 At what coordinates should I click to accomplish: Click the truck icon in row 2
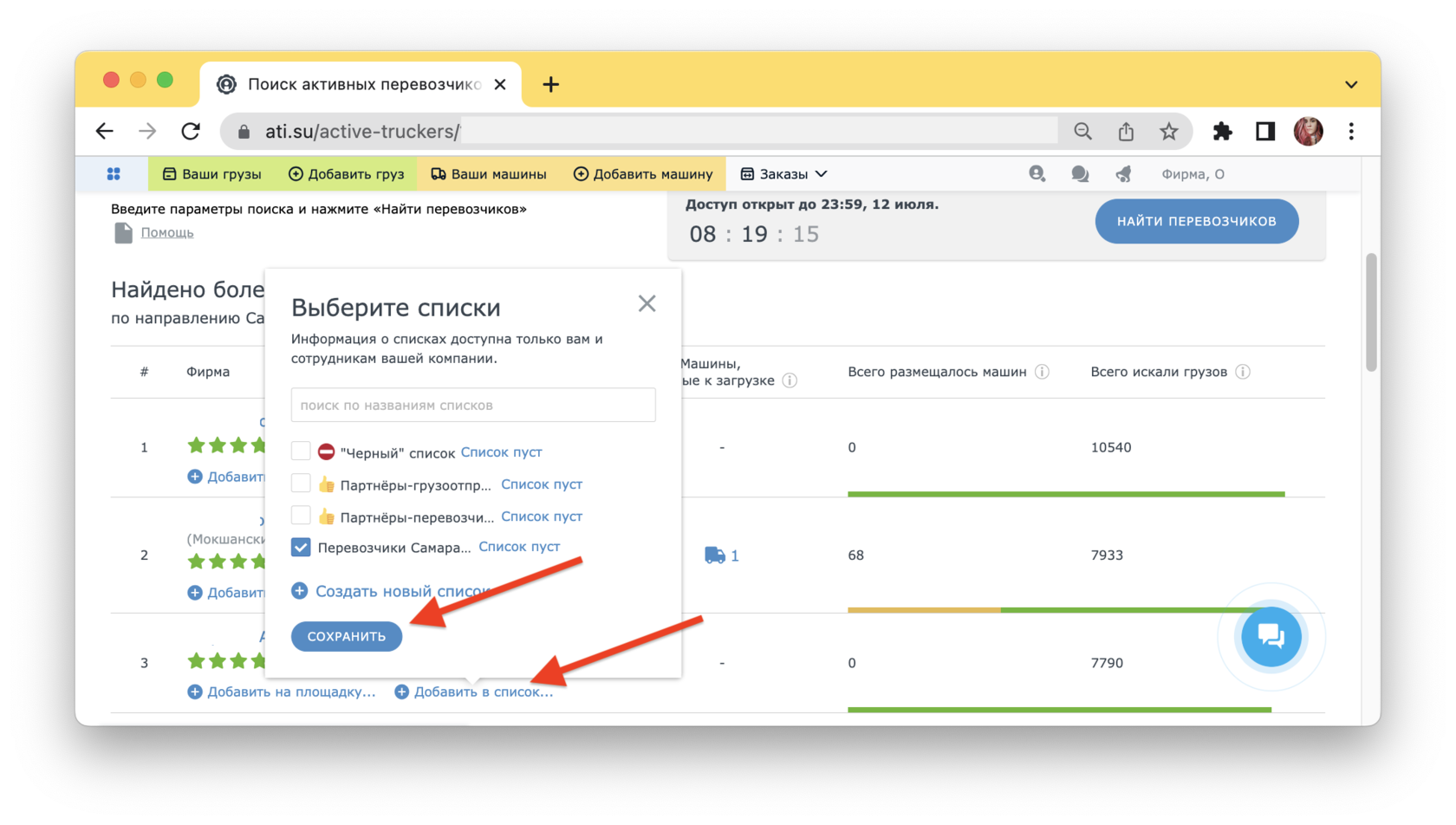pos(714,555)
